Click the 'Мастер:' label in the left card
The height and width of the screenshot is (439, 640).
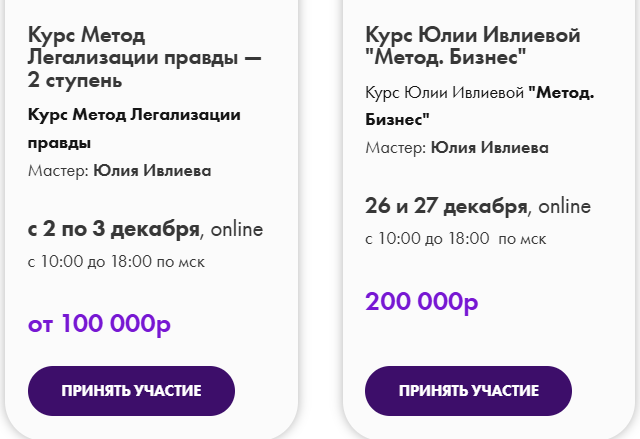(58, 170)
